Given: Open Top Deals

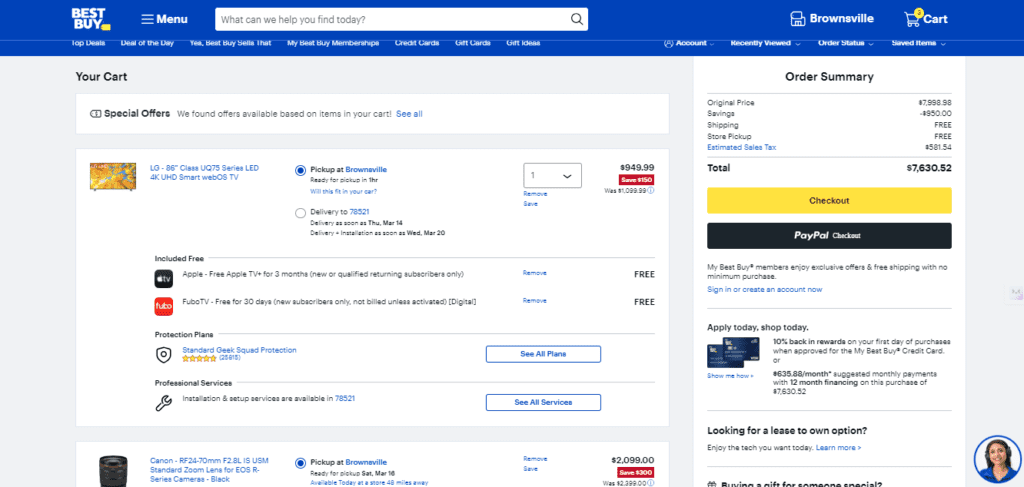Looking at the screenshot, I should [88, 43].
